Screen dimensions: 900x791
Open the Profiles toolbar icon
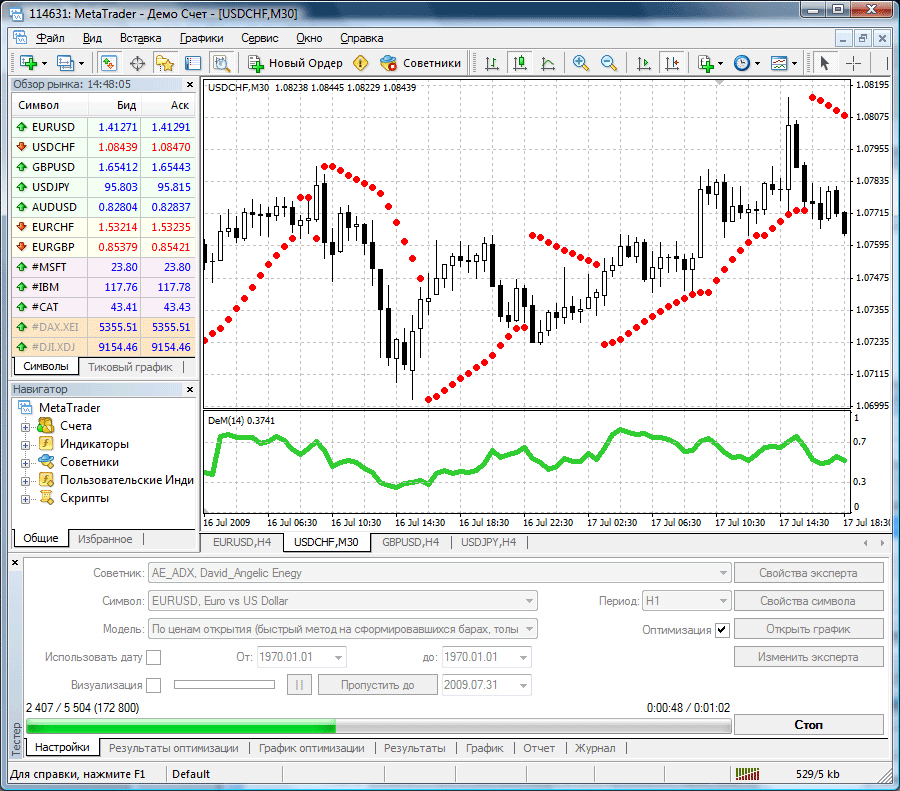(x=65, y=63)
